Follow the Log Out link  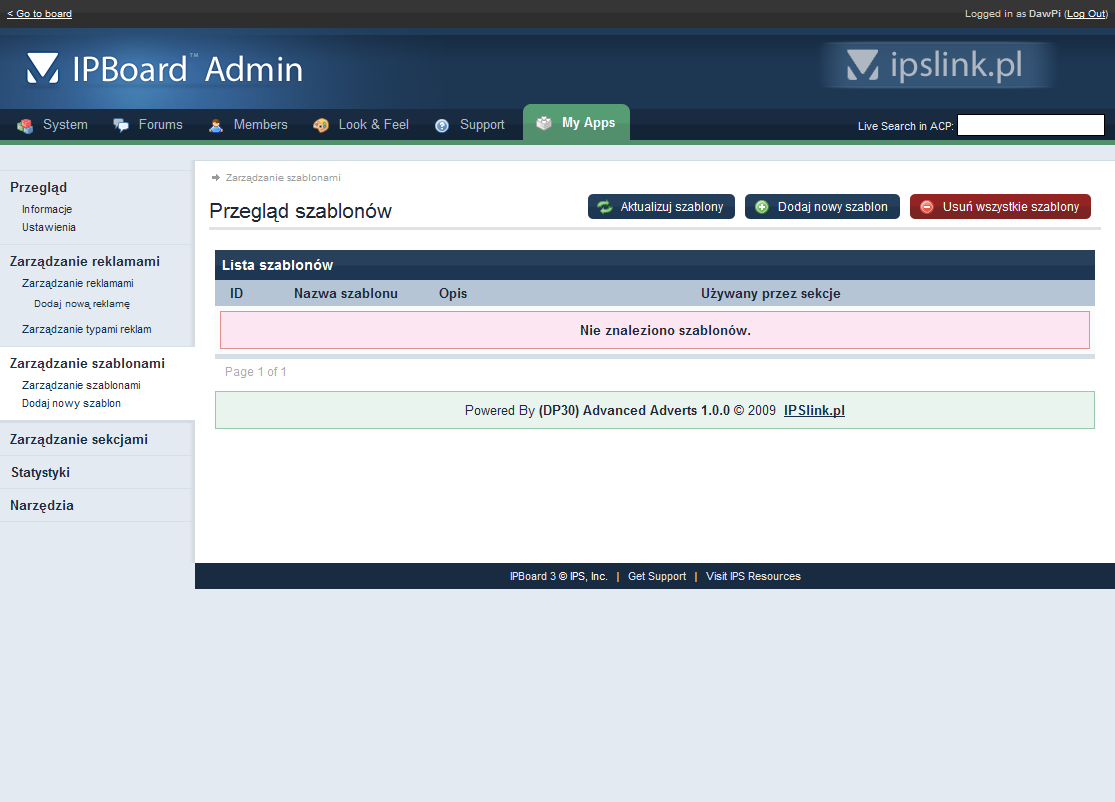pos(1086,14)
